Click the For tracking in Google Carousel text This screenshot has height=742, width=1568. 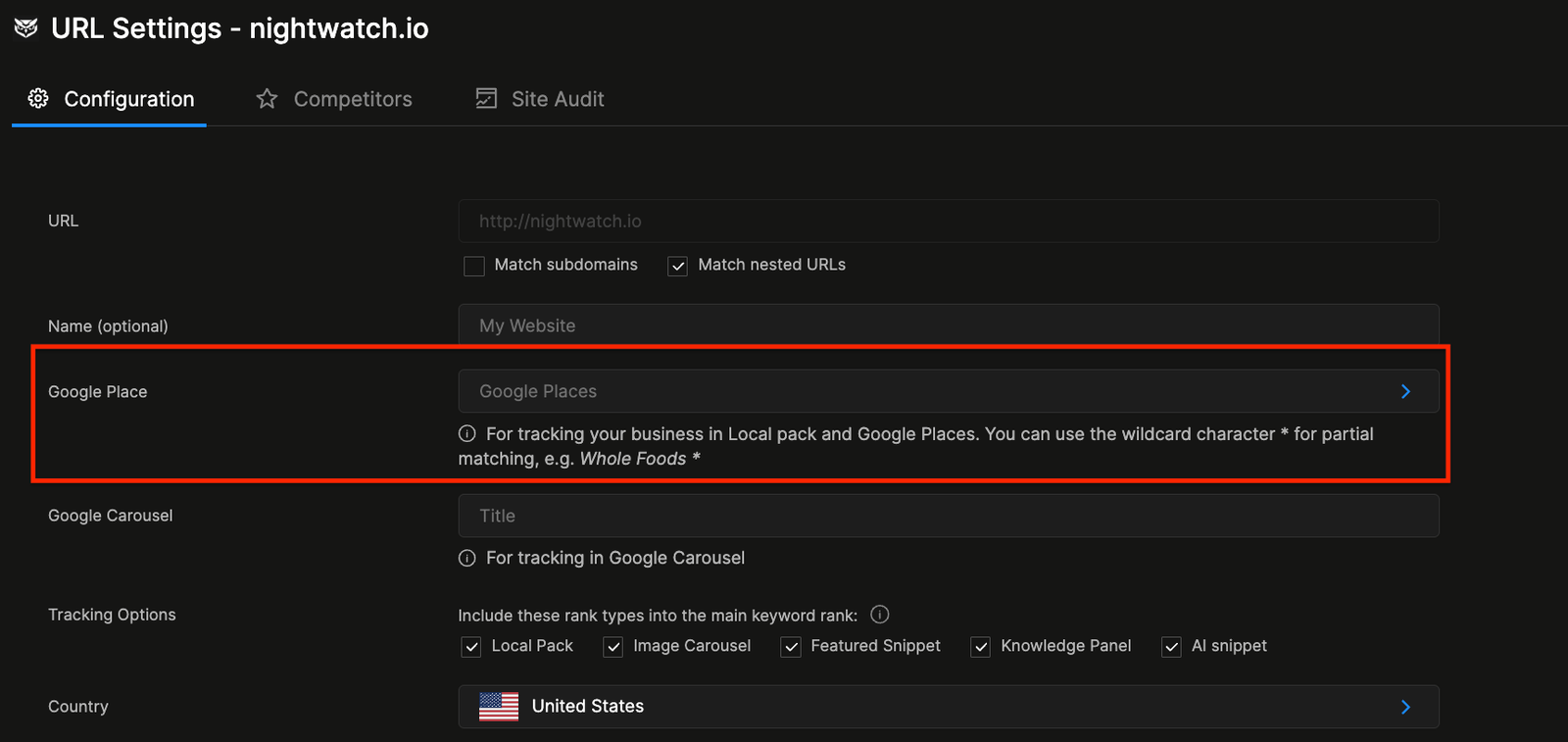pos(615,558)
